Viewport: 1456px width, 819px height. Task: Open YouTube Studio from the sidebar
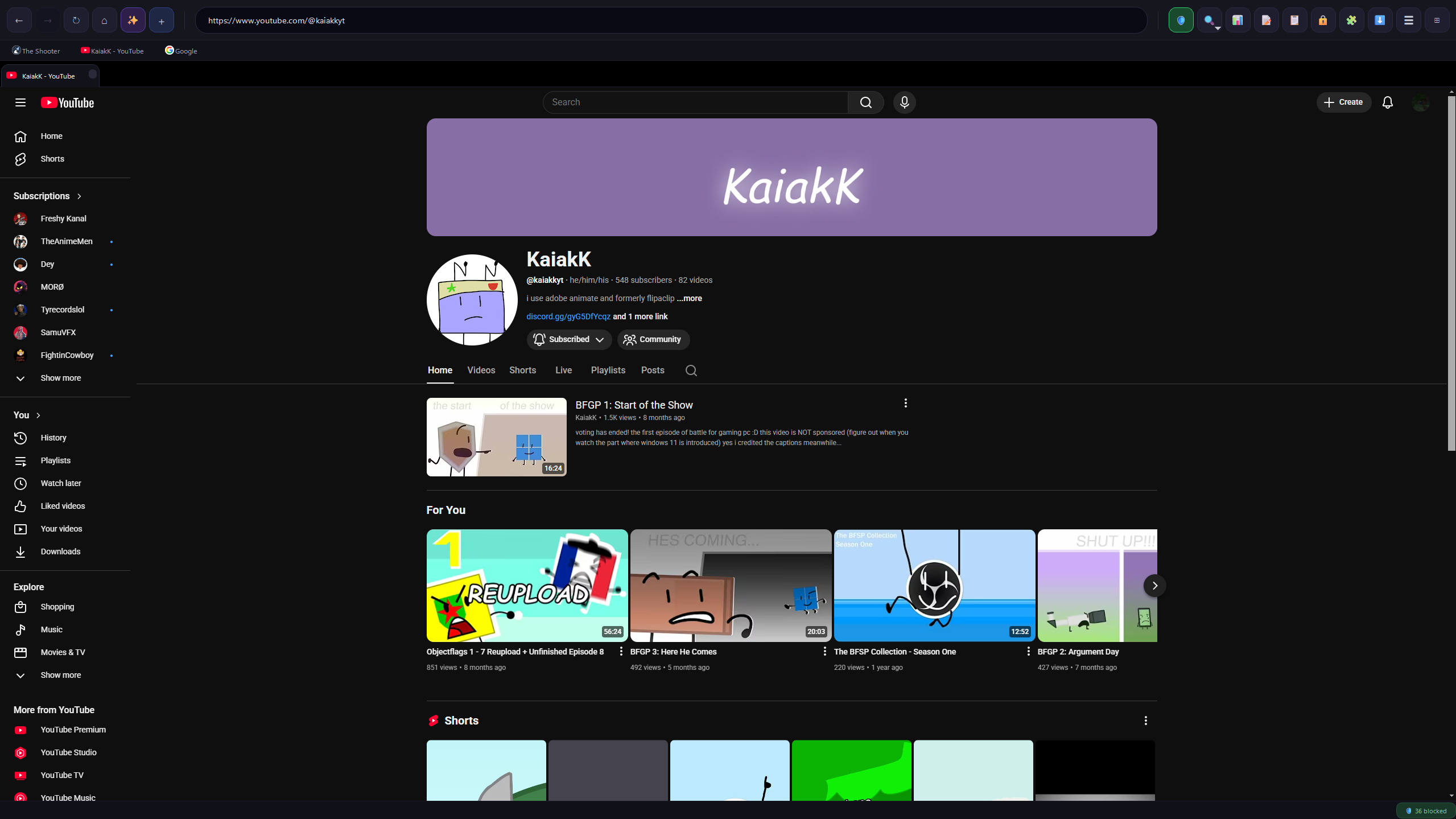point(68,752)
